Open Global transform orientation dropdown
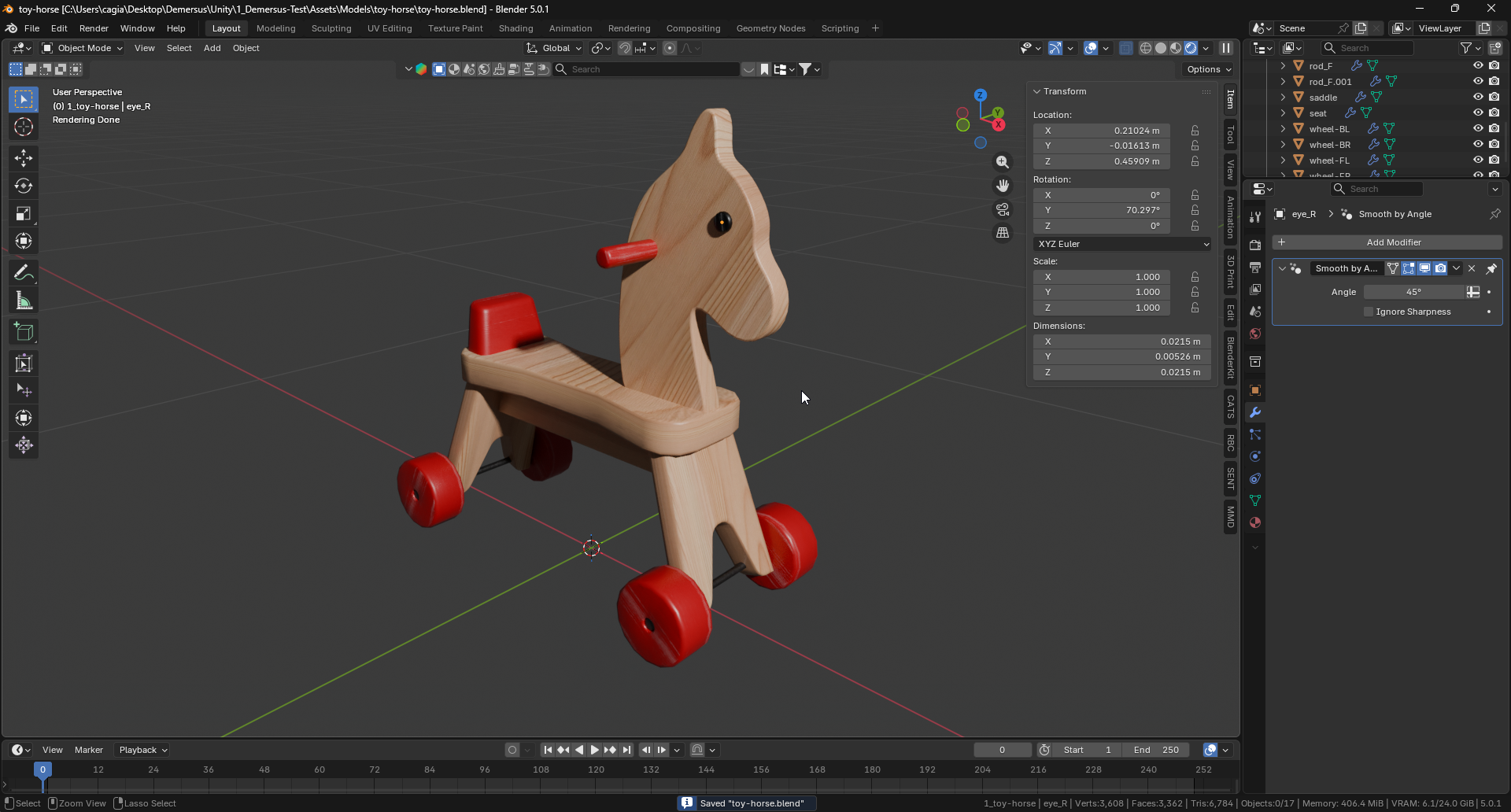This screenshot has height=812, width=1511. pos(555,48)
